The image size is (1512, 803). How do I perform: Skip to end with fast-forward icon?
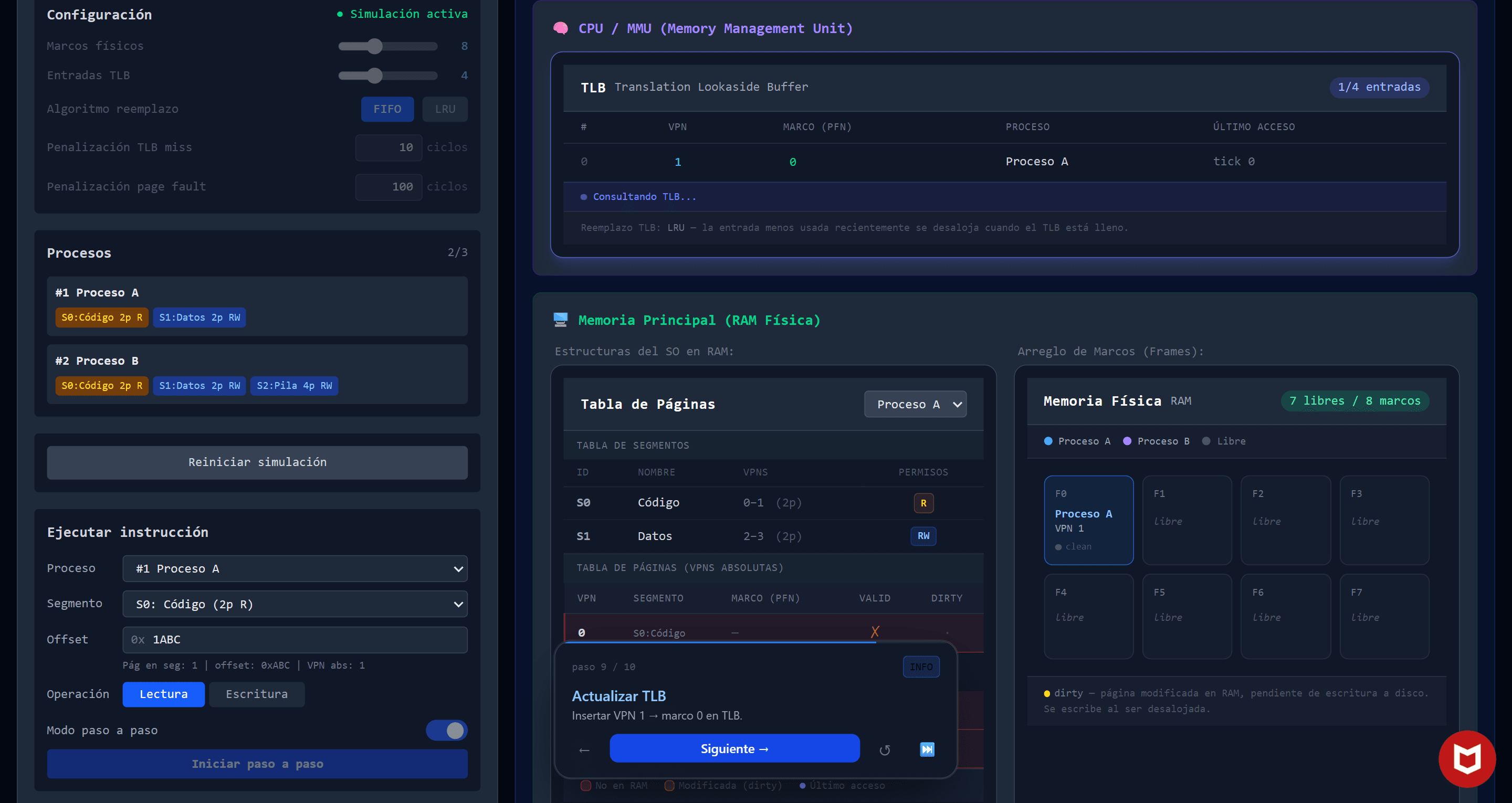point(927,749)
